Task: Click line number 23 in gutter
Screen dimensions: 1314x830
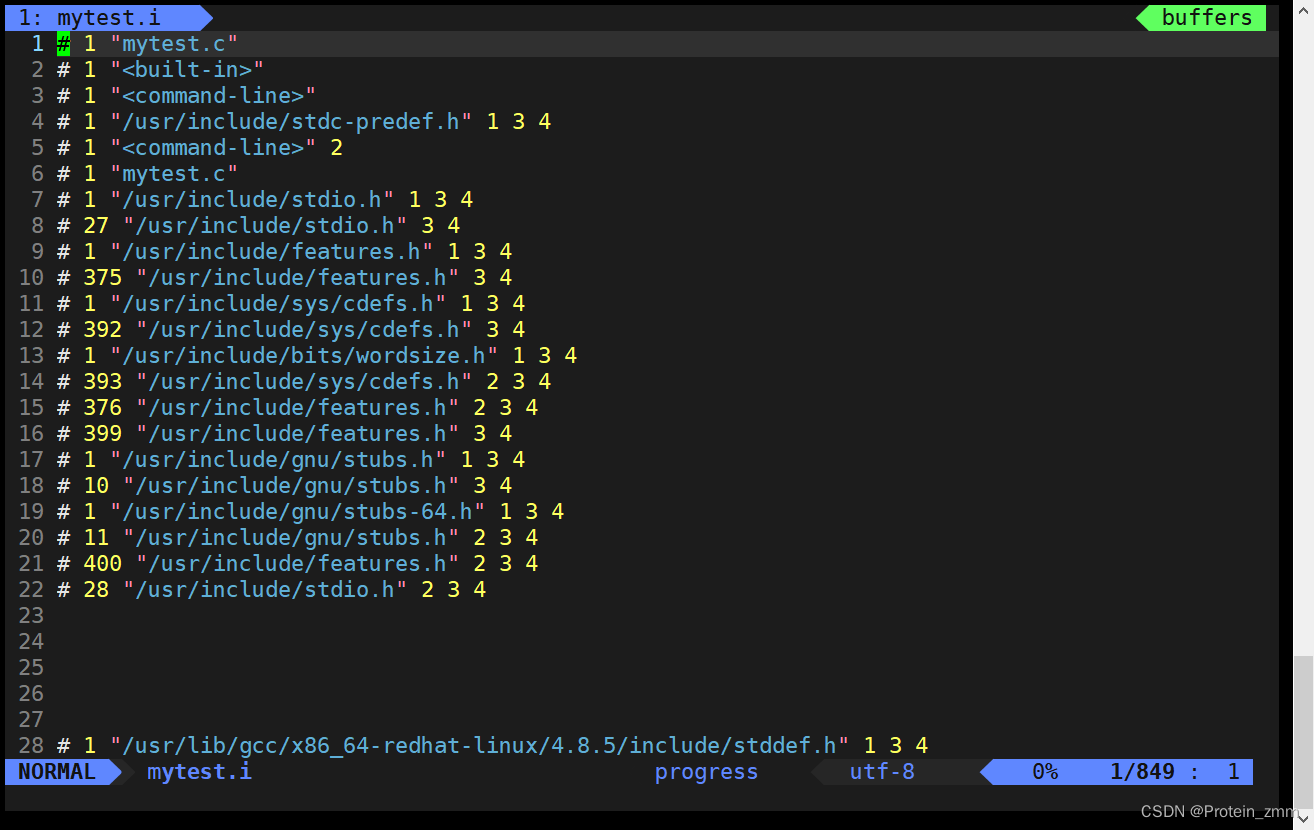Action: tap(31, 615)
